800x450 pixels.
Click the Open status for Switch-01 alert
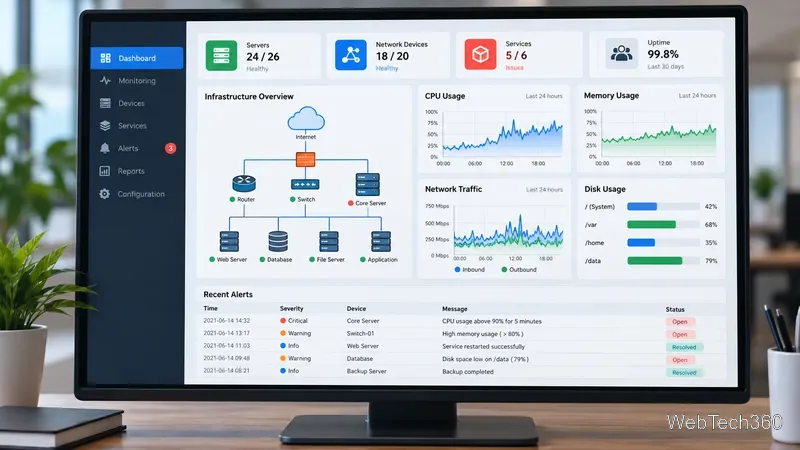[x=680, y=335]
